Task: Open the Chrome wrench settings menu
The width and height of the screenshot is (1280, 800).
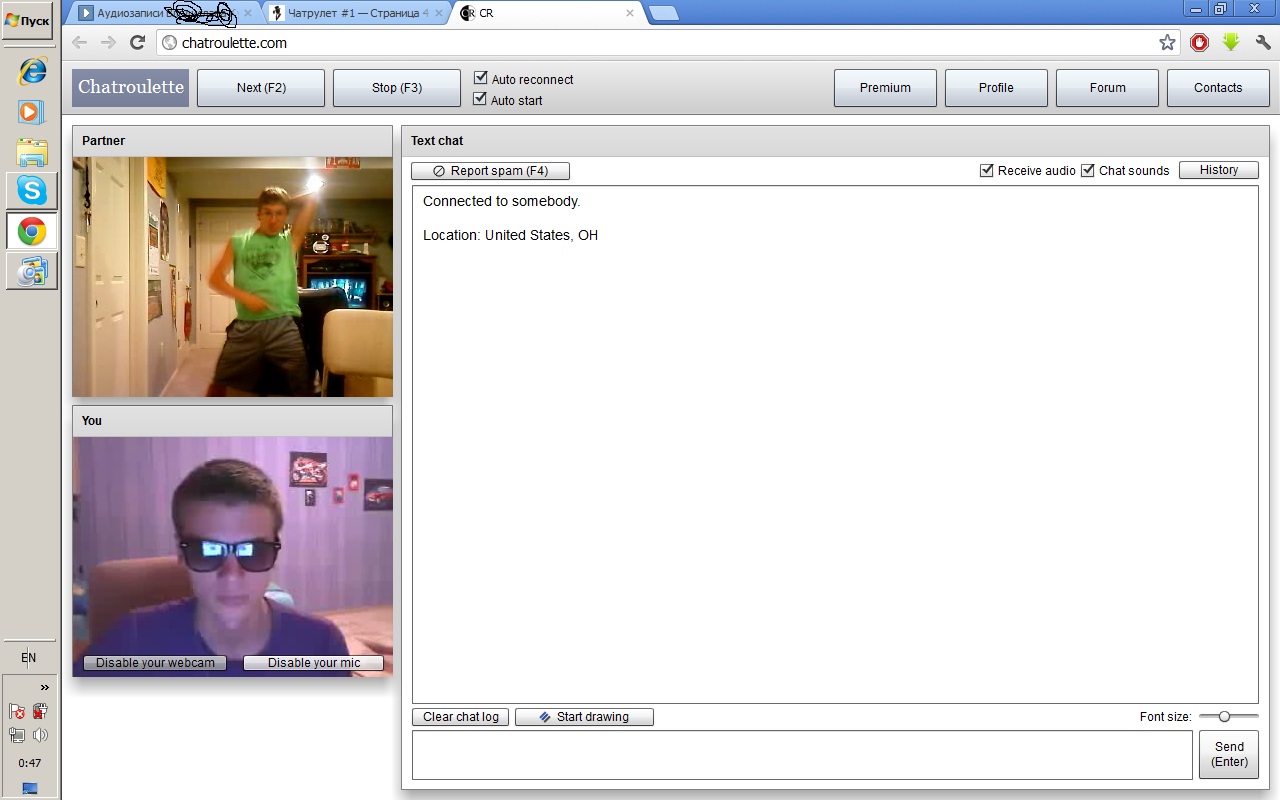Action: [x=1262, y=43]
